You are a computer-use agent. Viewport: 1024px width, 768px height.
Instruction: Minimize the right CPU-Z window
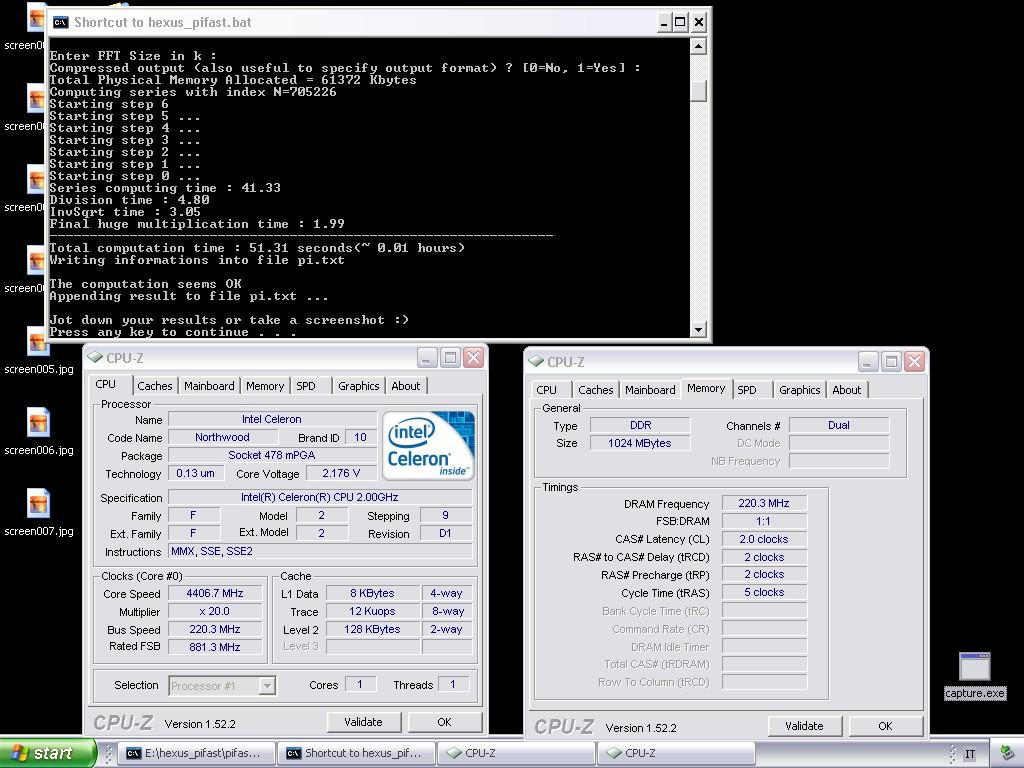(867, 362)
